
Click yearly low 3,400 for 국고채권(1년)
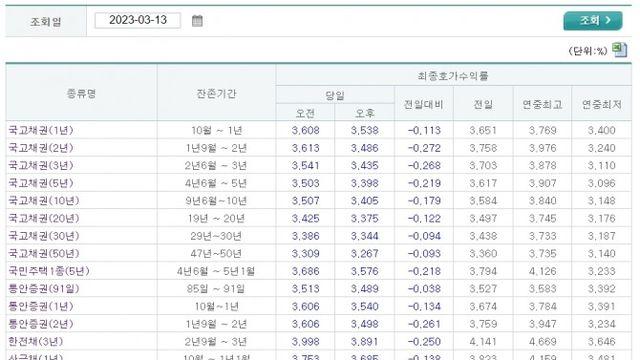pyautogui.click(x=602, y=130)
